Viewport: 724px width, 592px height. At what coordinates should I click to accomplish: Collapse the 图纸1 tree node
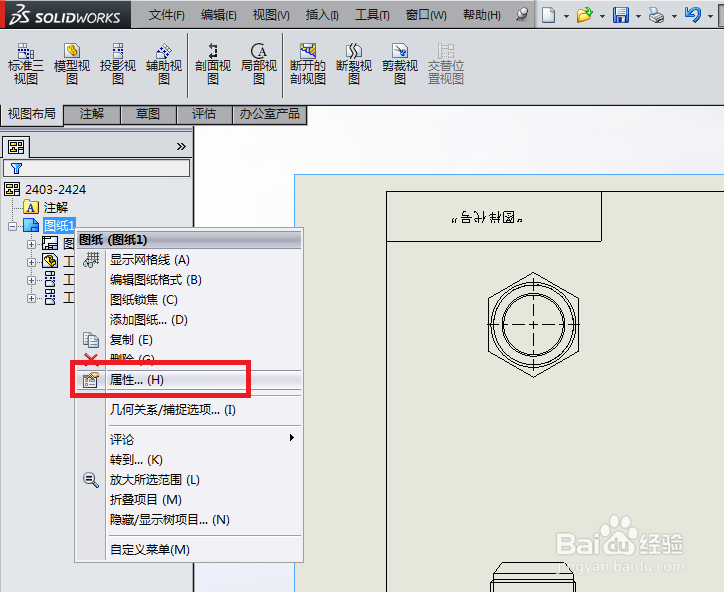(x=12, y=226)
